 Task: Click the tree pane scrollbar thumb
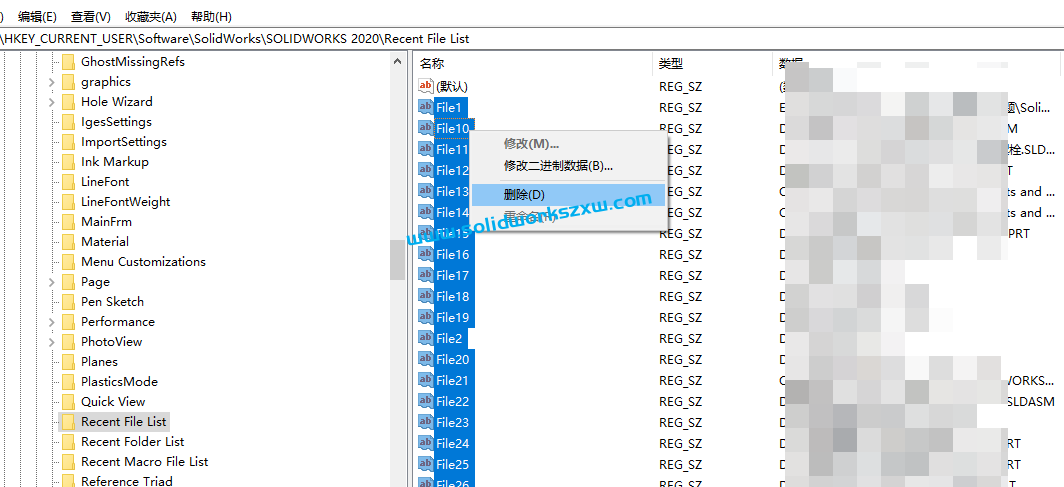tap(398, 260)
